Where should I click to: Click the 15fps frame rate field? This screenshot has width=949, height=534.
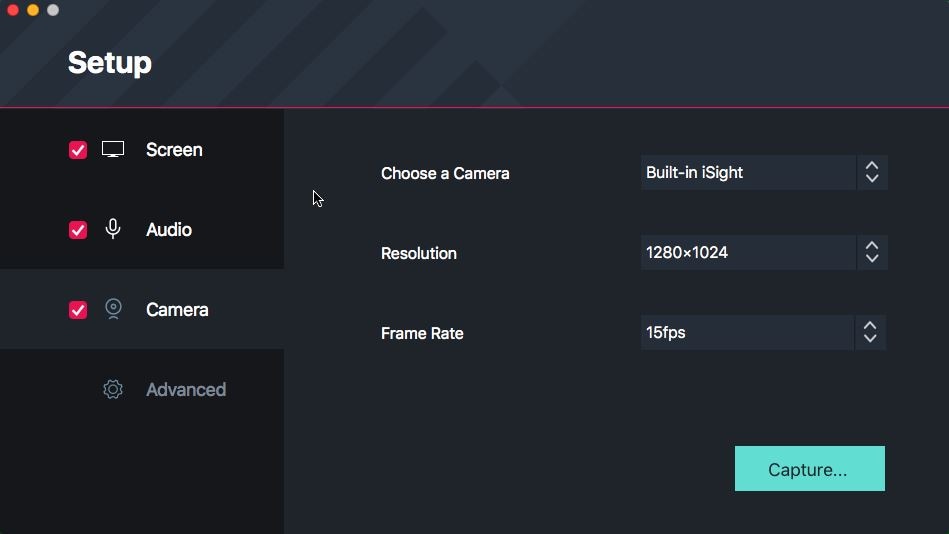click(x=747, y=332)
